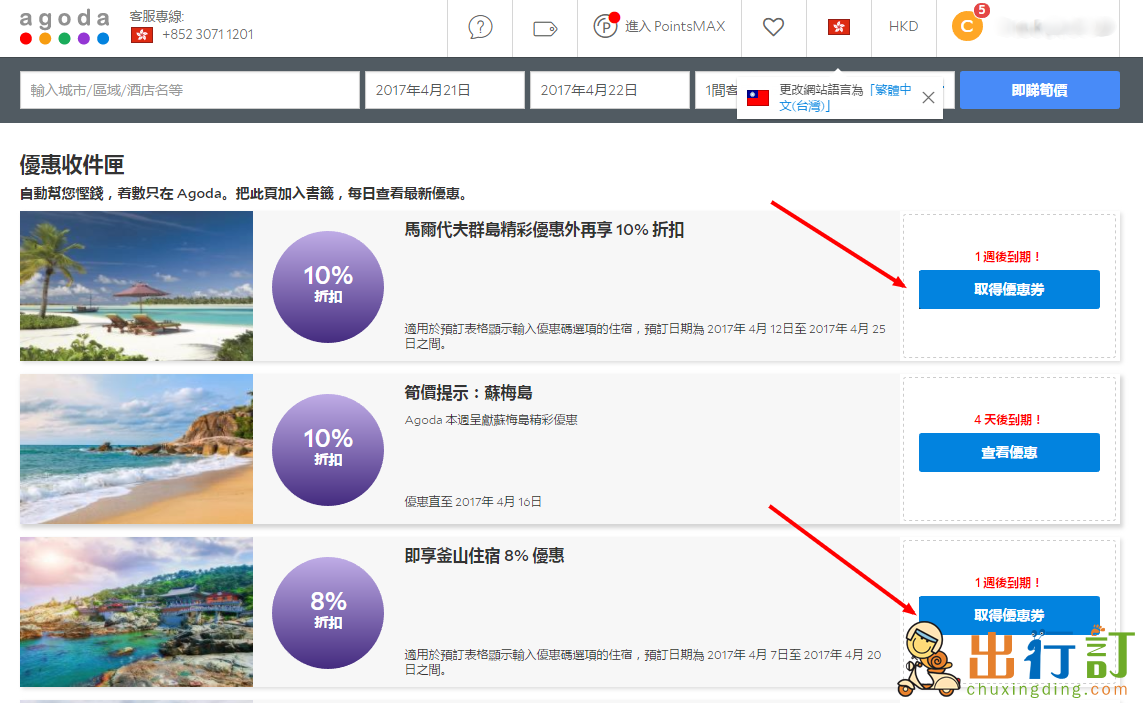
Task: Open check-out date 2017年4月22日
Action: pyautogui.click(x=609, y=90)
